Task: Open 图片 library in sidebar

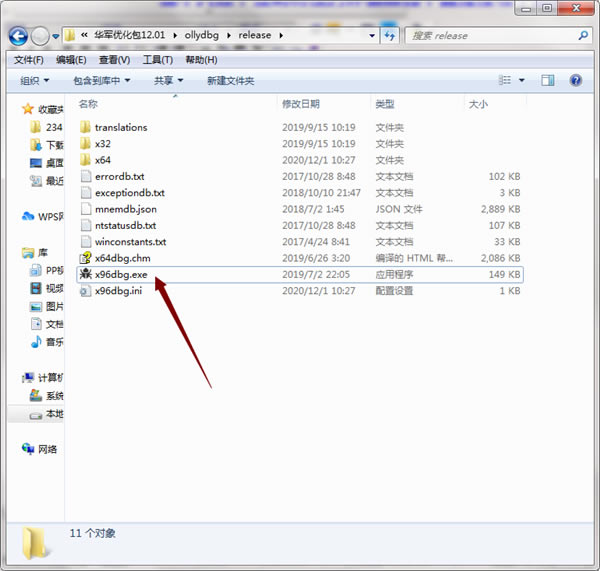Action: (x=55, y=306)
